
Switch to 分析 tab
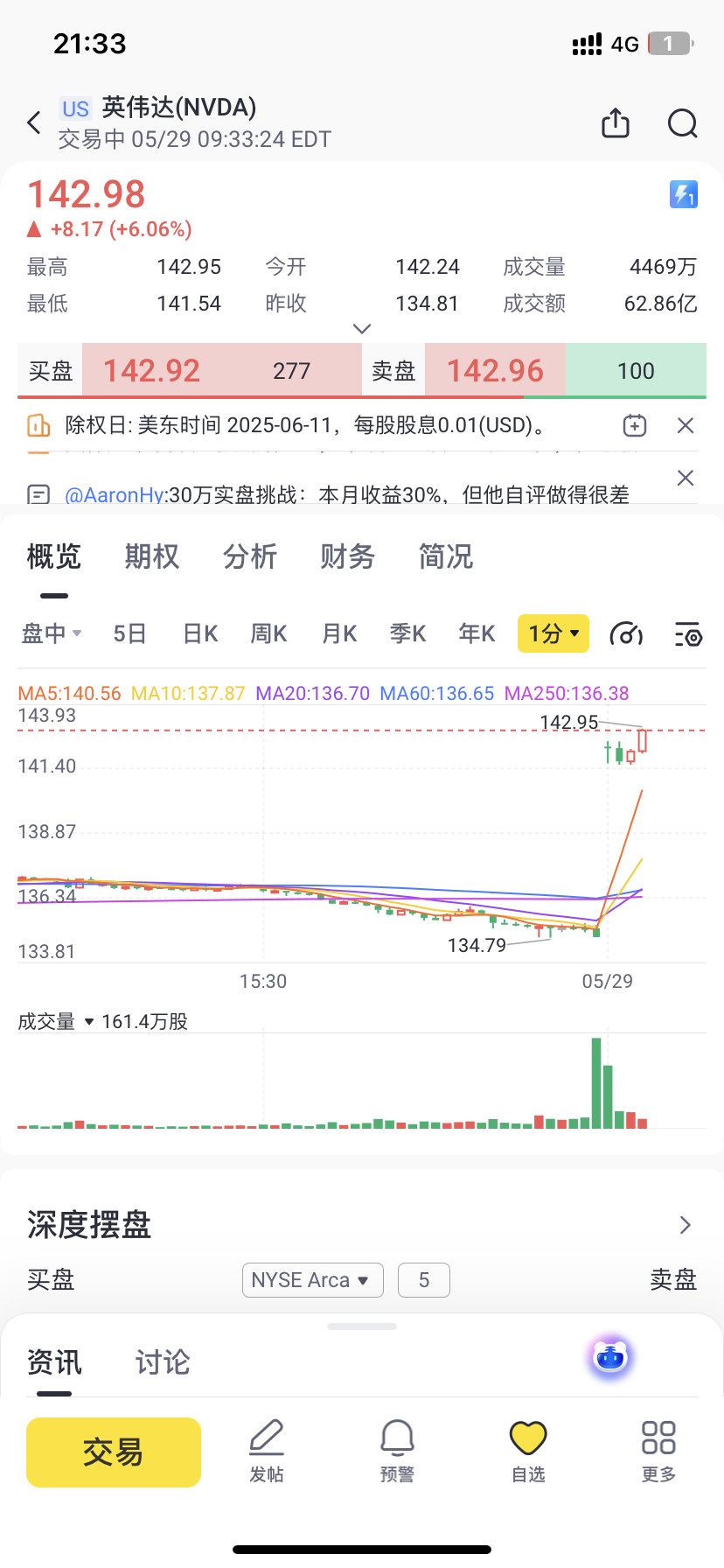click(250, 556)
